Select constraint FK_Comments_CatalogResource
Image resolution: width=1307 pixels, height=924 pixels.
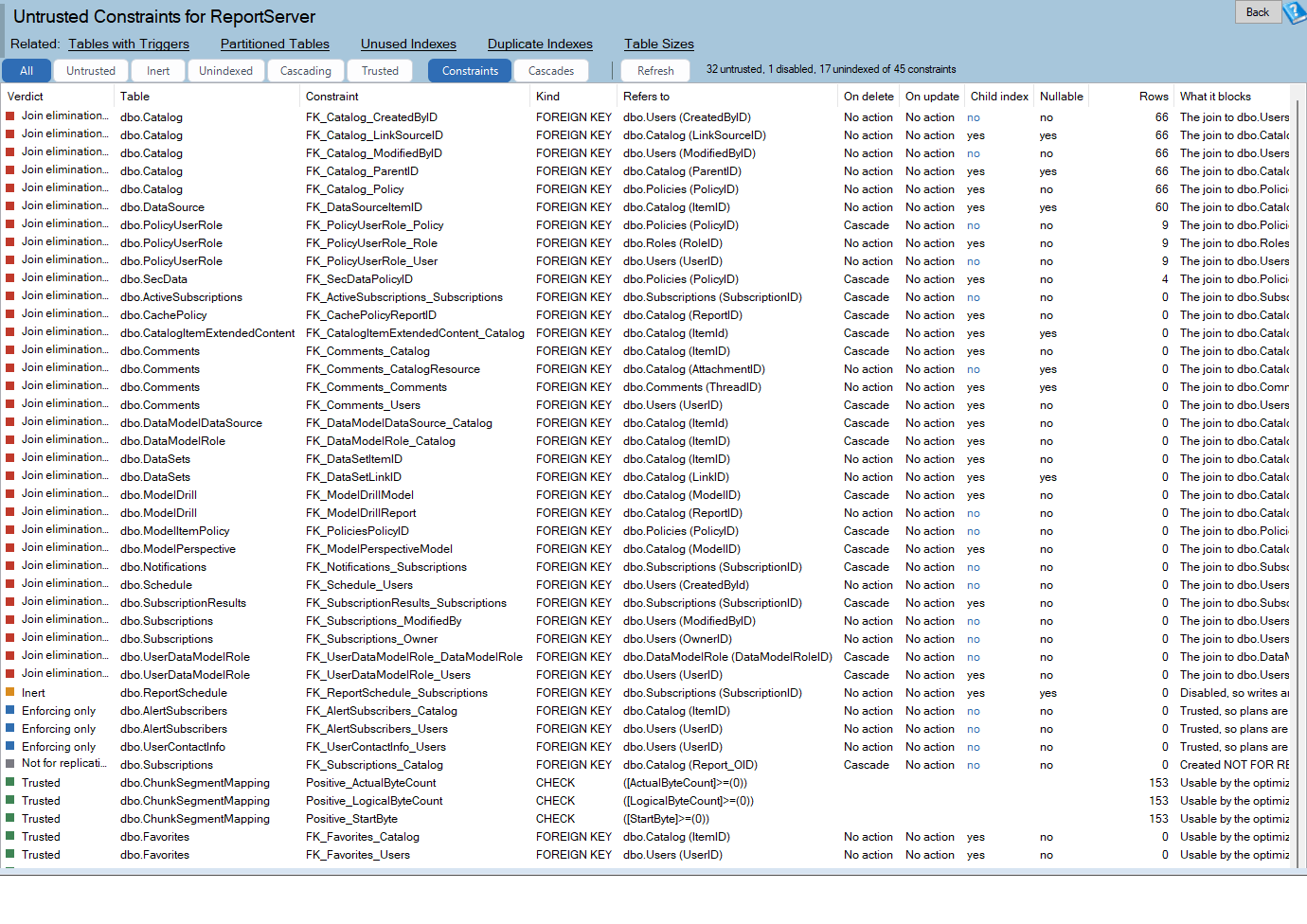tap(393, 369)
